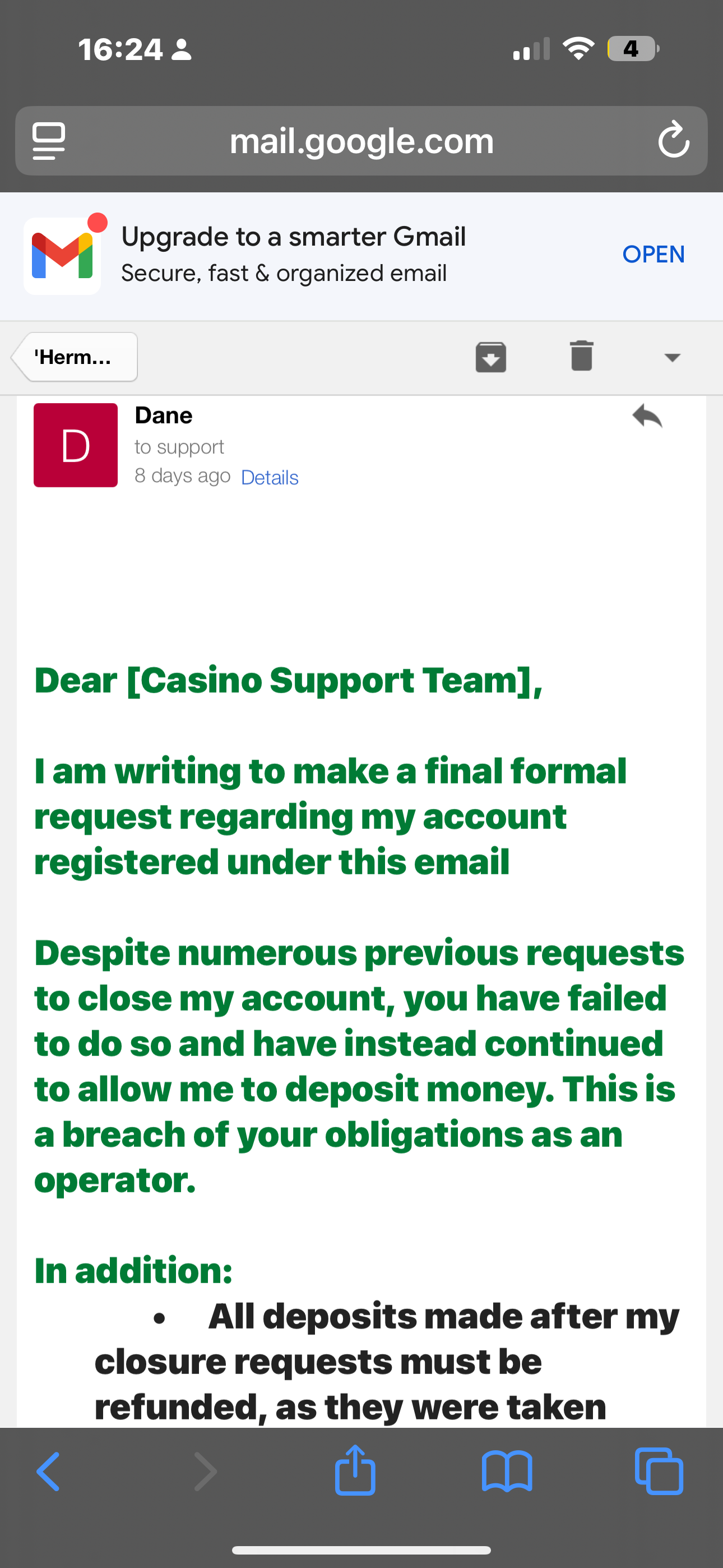723x1568 pixels.
Task: Tap the Safari page reload icon
Action: (673, 141)
